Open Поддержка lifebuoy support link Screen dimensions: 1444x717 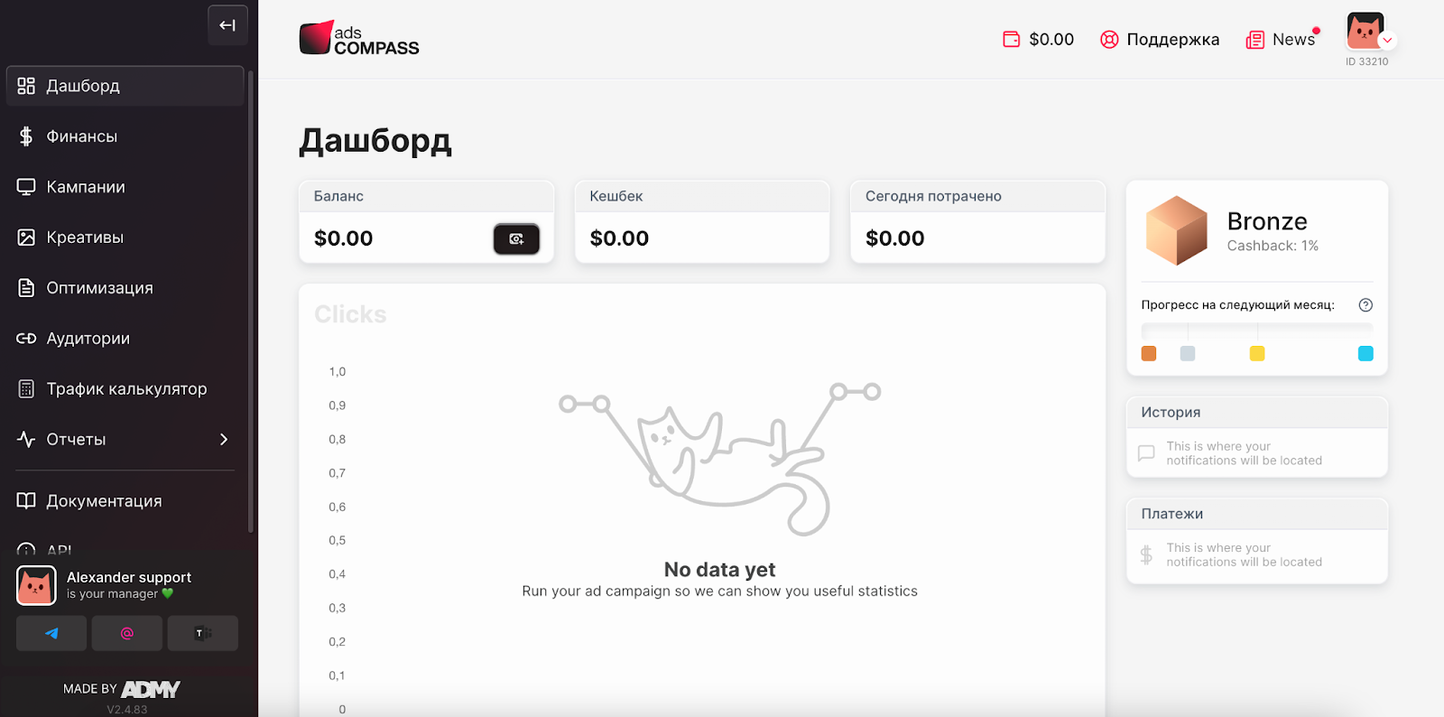[x=1159, y=40]
